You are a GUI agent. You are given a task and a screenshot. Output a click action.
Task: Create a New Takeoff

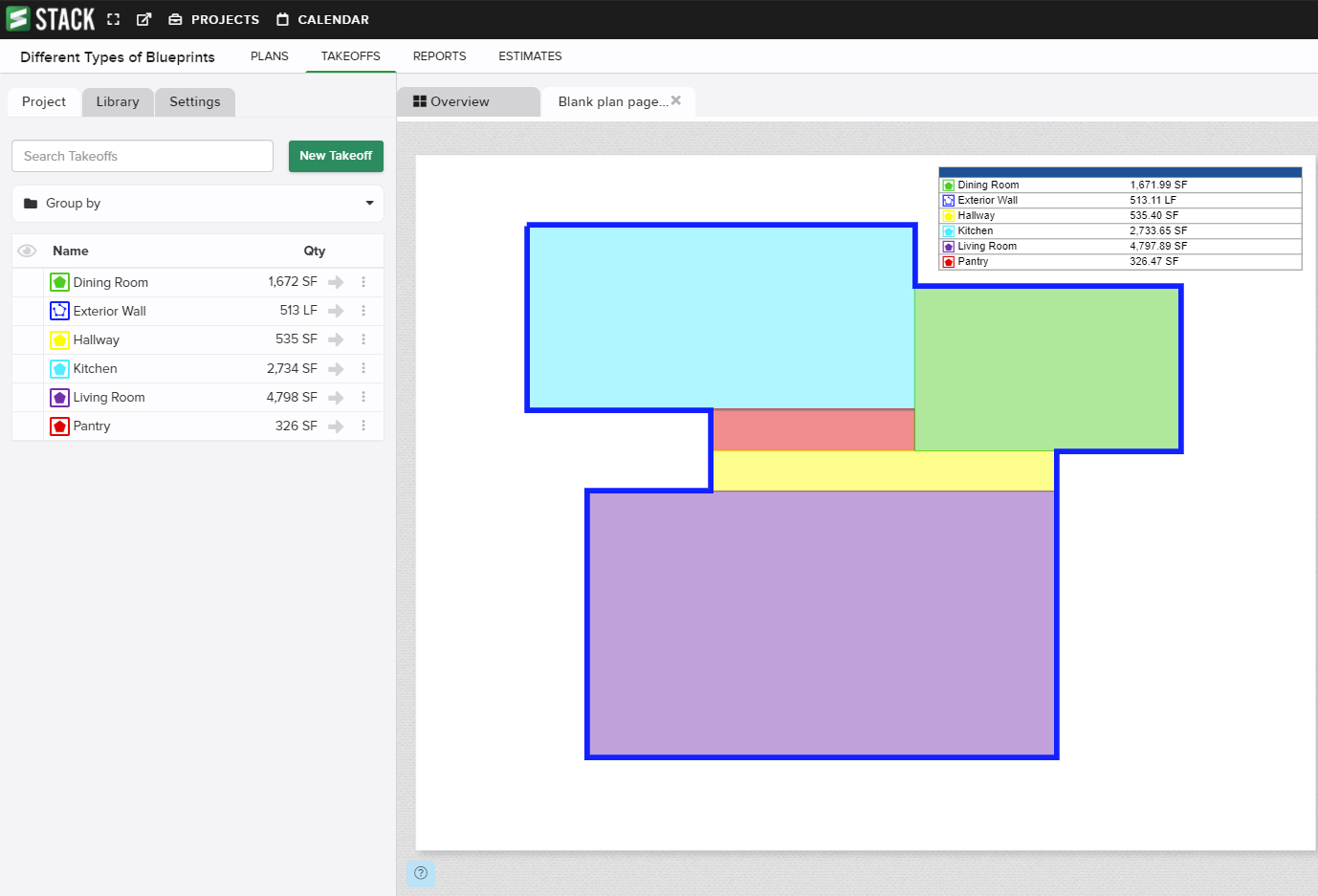click(x=336, y=156)
